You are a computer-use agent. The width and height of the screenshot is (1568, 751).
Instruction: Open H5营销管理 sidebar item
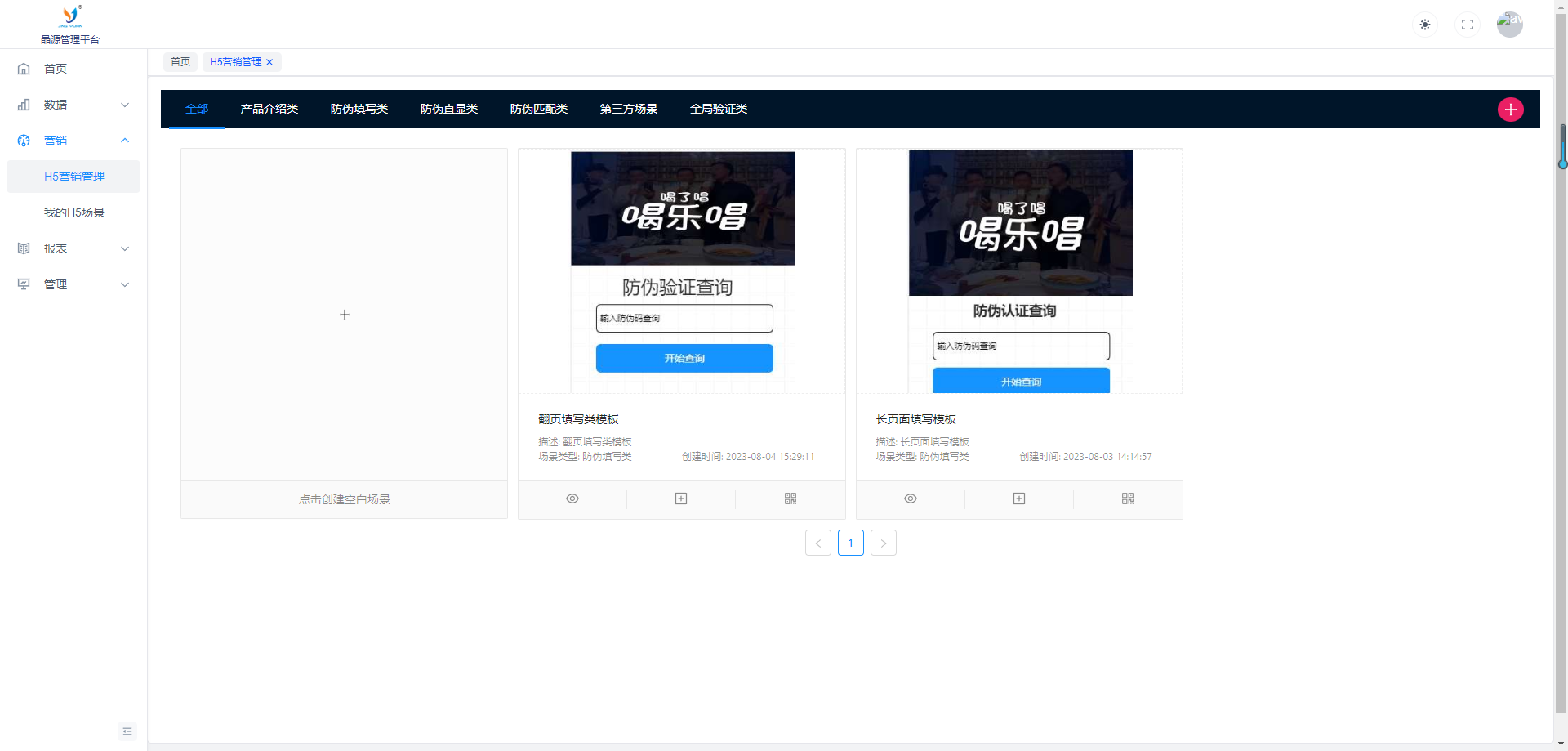[x=73, y=177]
